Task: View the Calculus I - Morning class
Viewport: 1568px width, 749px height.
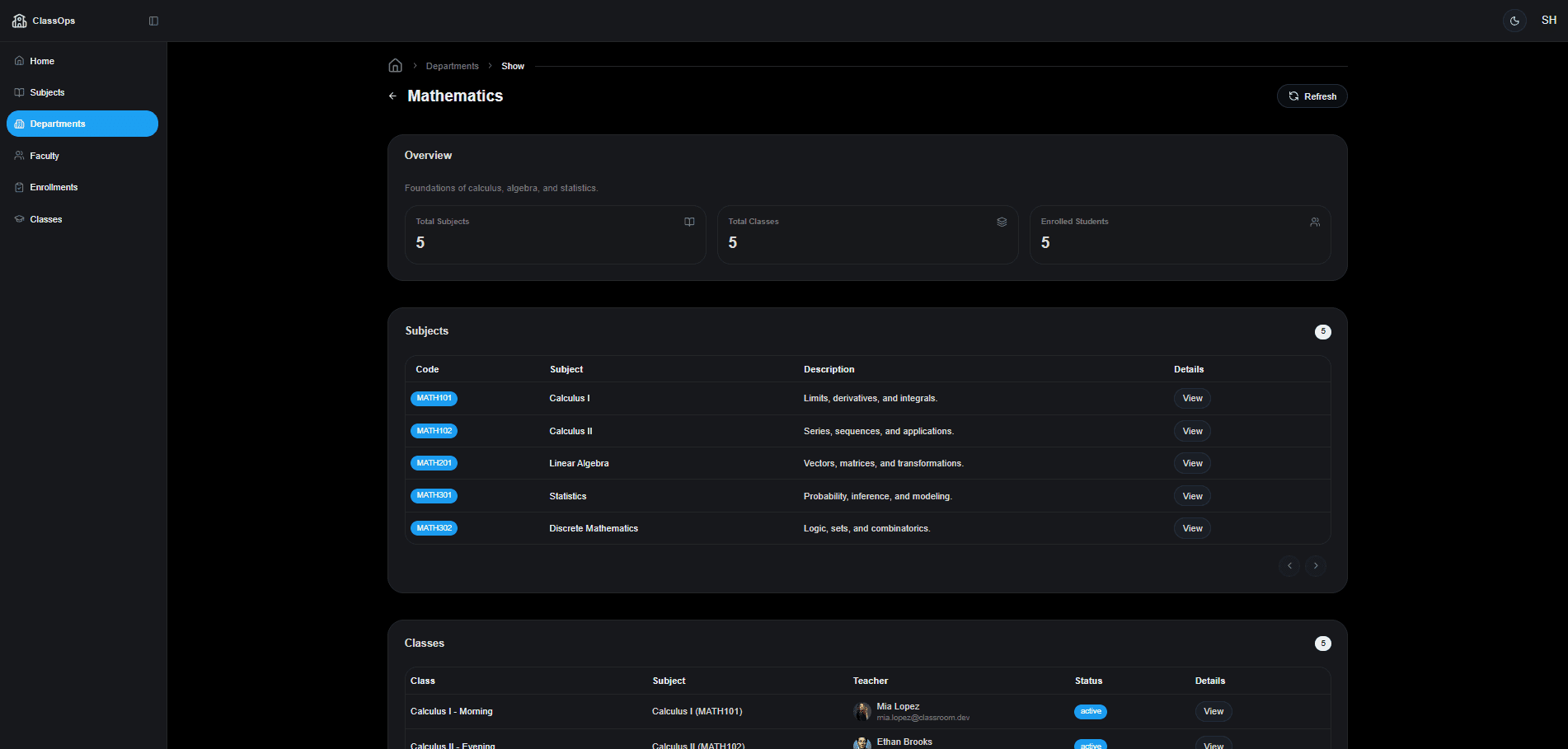Action: 1214,711
